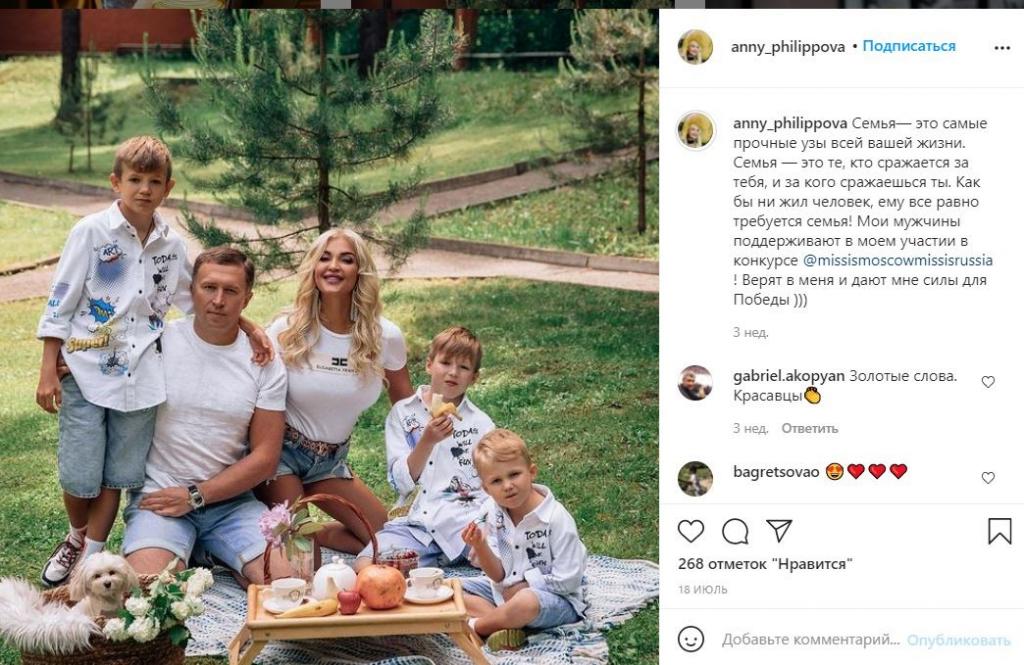Share post via the paper plane icon
This screenshot has height=665, width=1024.
point(779,530)
